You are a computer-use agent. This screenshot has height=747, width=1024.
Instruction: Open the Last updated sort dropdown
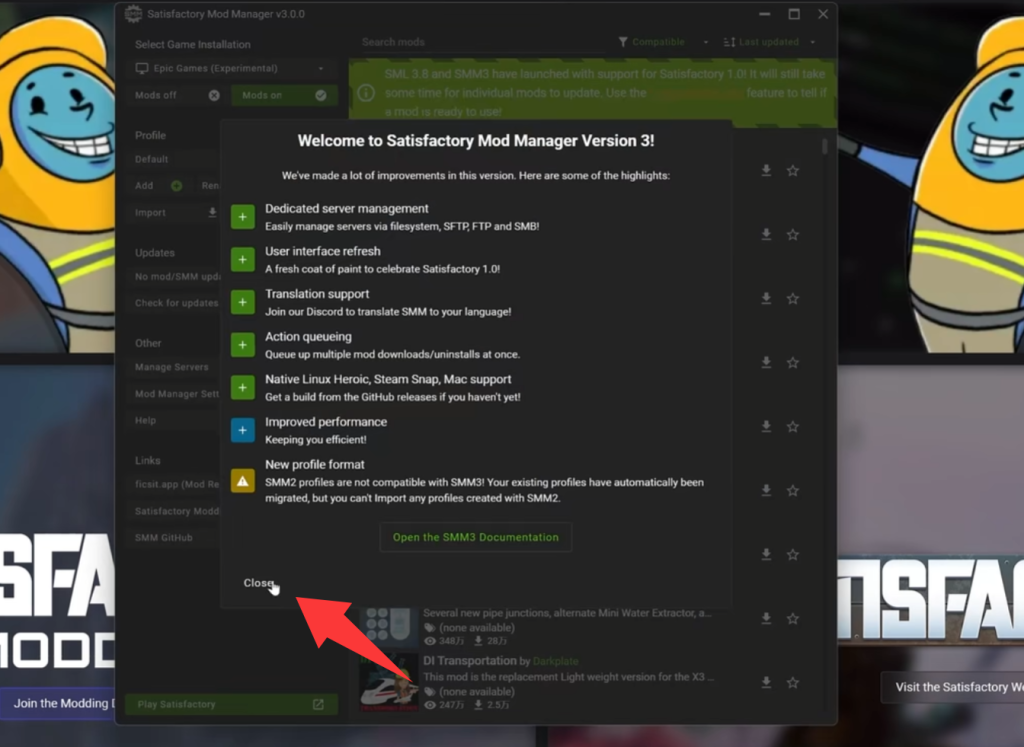[x=776, y=42]
